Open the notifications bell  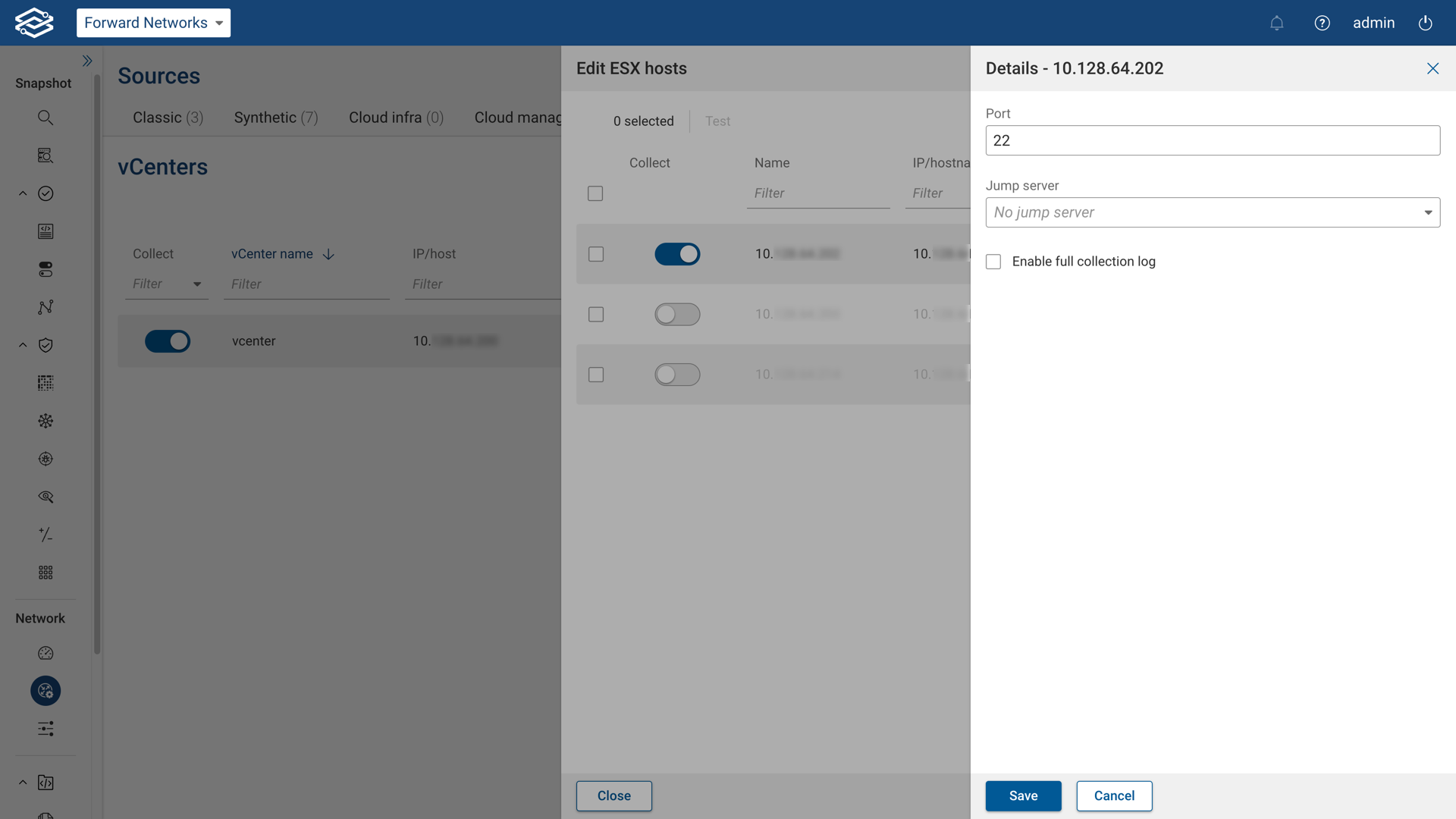(1277, 23)
